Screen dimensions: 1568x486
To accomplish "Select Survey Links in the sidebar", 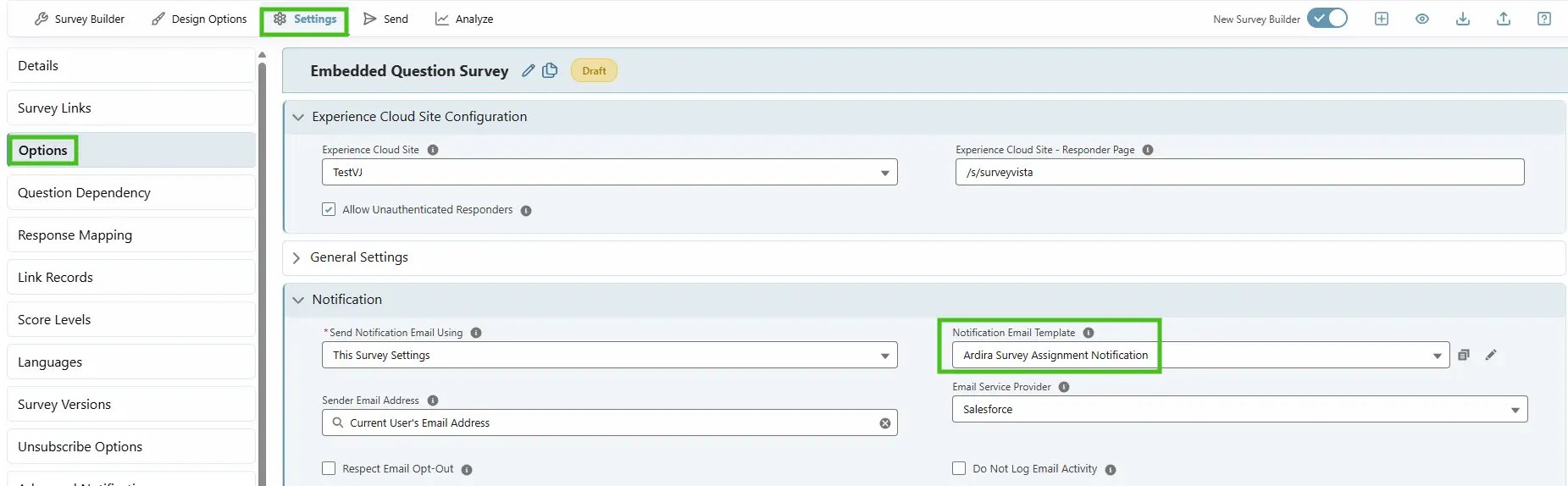I will 131,108.
